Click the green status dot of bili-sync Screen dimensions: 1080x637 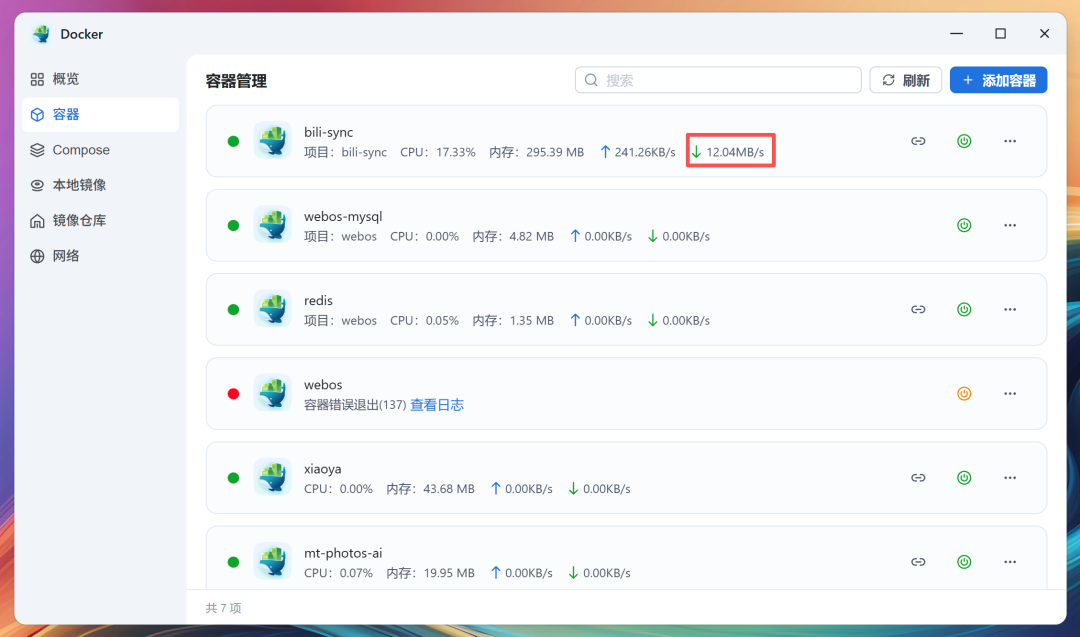[233, 141]
